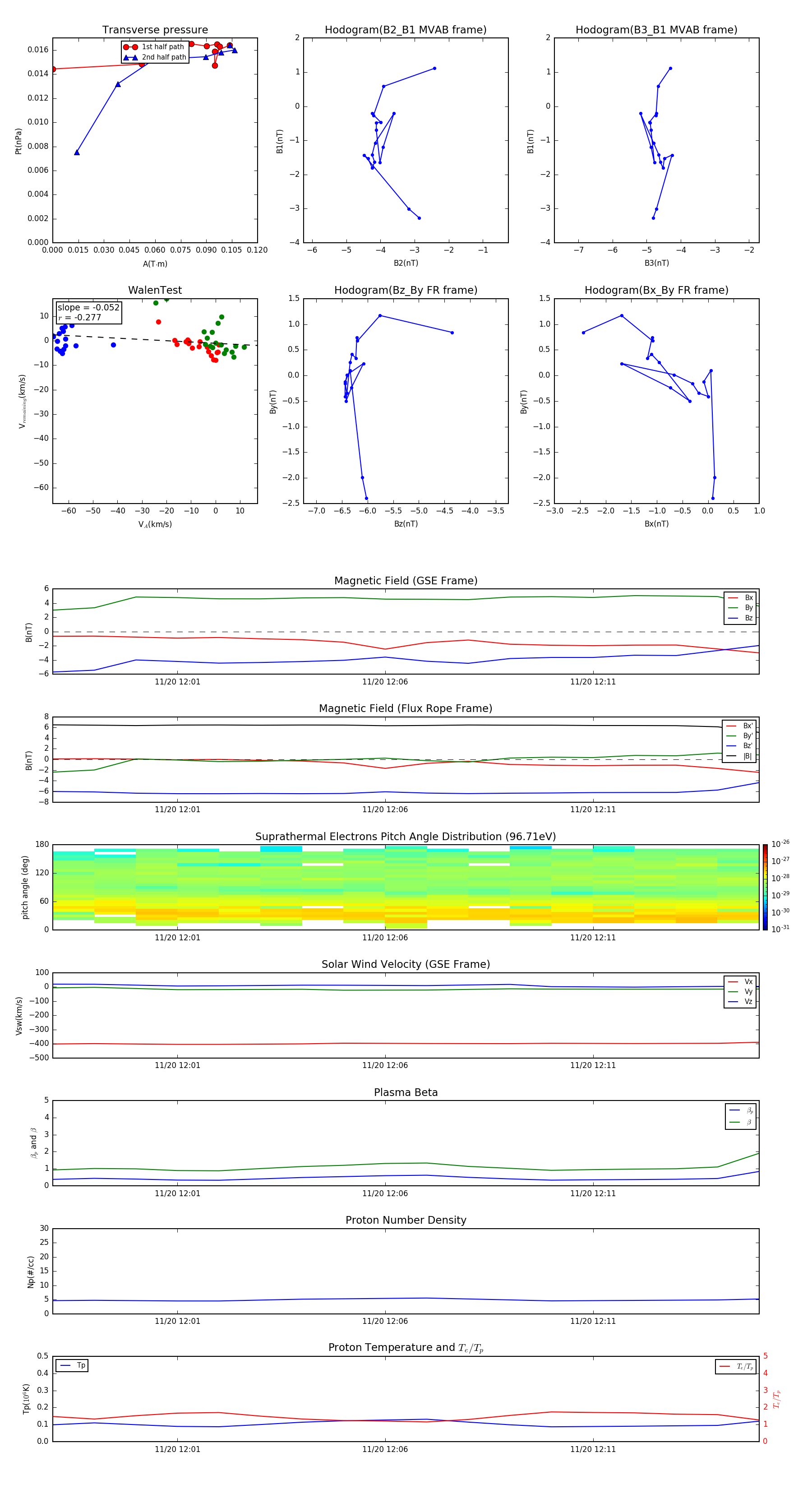
Task: Click the 'Plasma Beta' plot title
Action: tap(406, 1093)
